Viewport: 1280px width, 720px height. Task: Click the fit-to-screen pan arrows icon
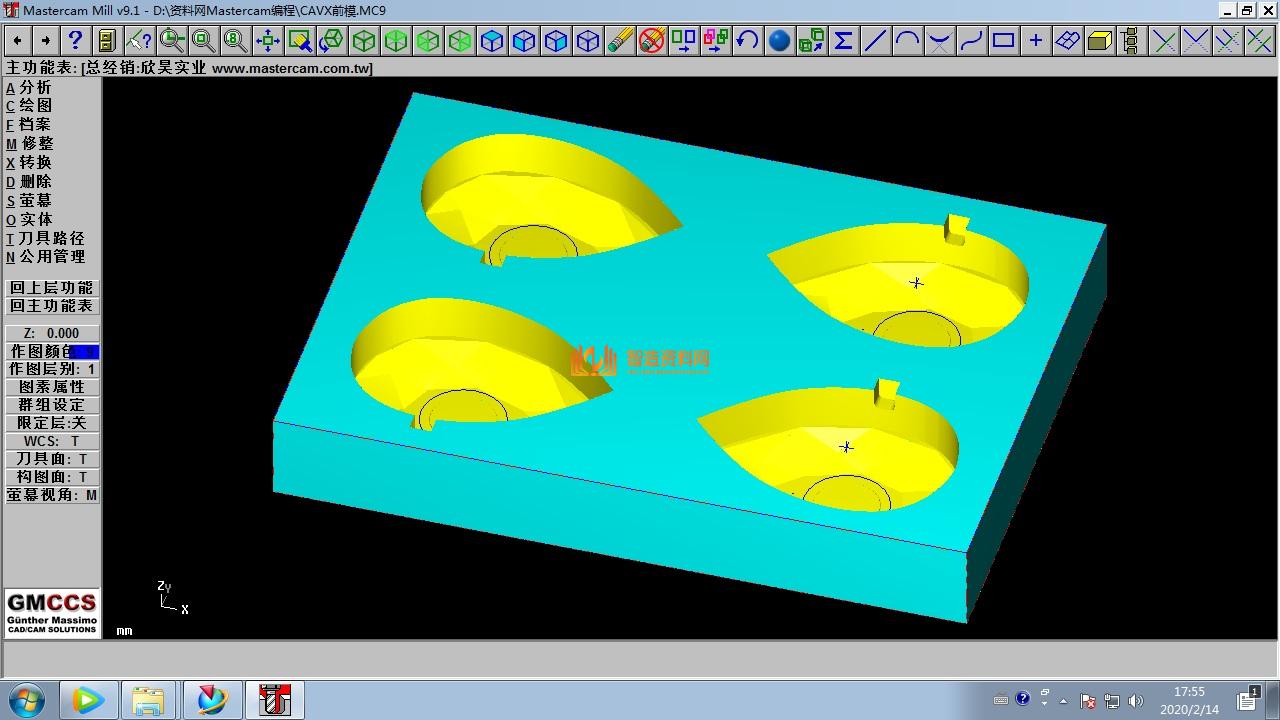click(x=267, y=40)
